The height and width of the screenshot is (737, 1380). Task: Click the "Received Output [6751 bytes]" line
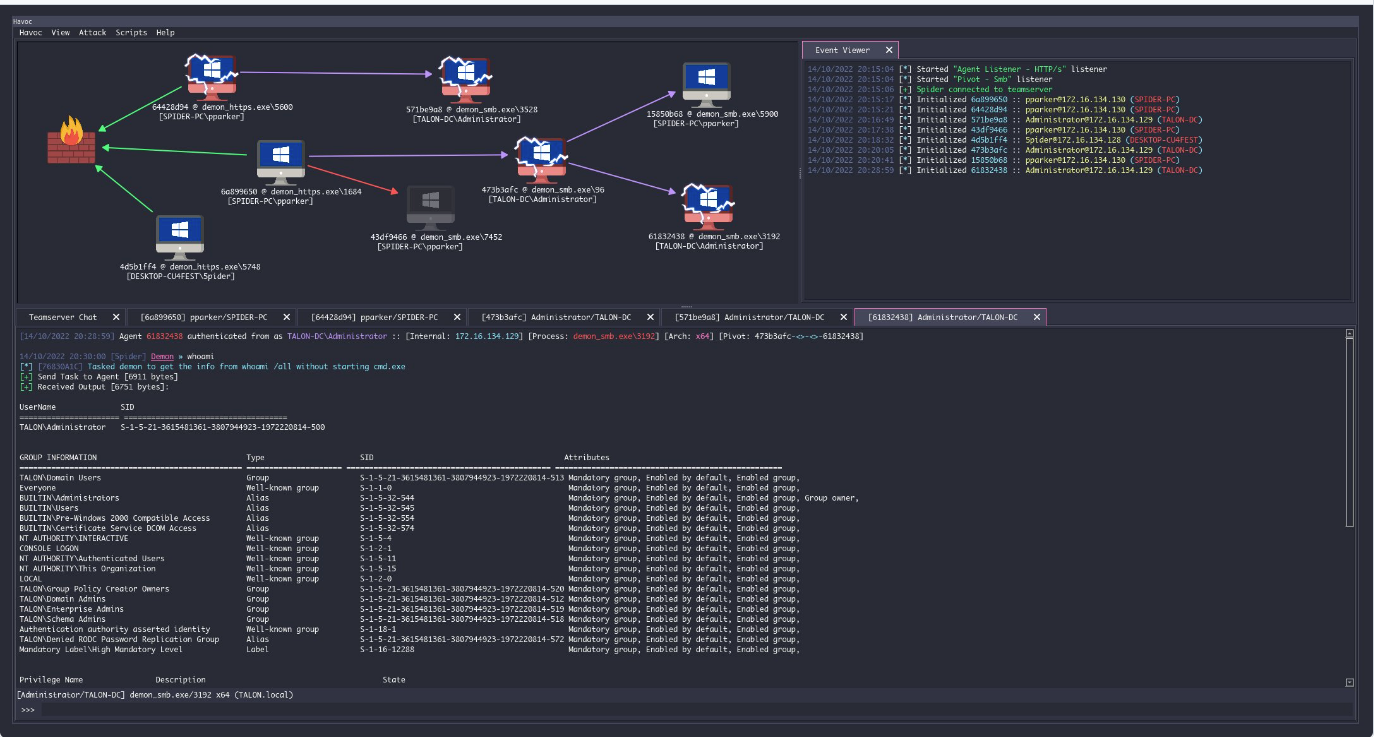[95, 386]
